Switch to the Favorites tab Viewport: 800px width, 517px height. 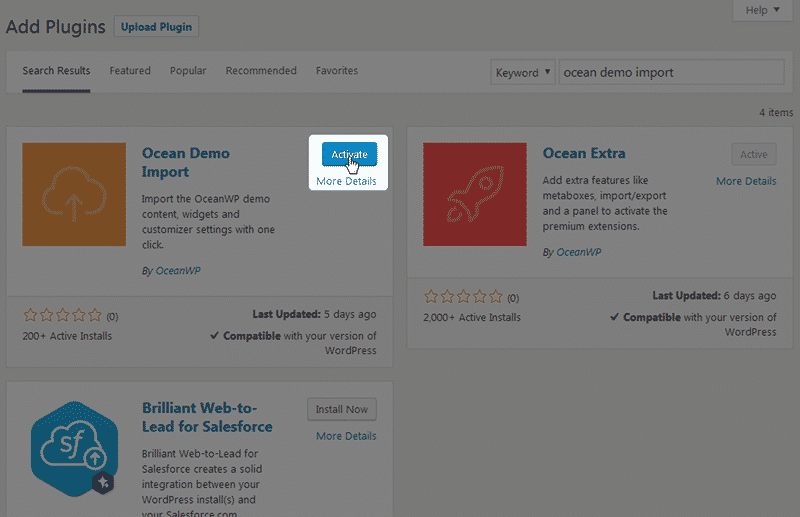[x=337, y=71]
